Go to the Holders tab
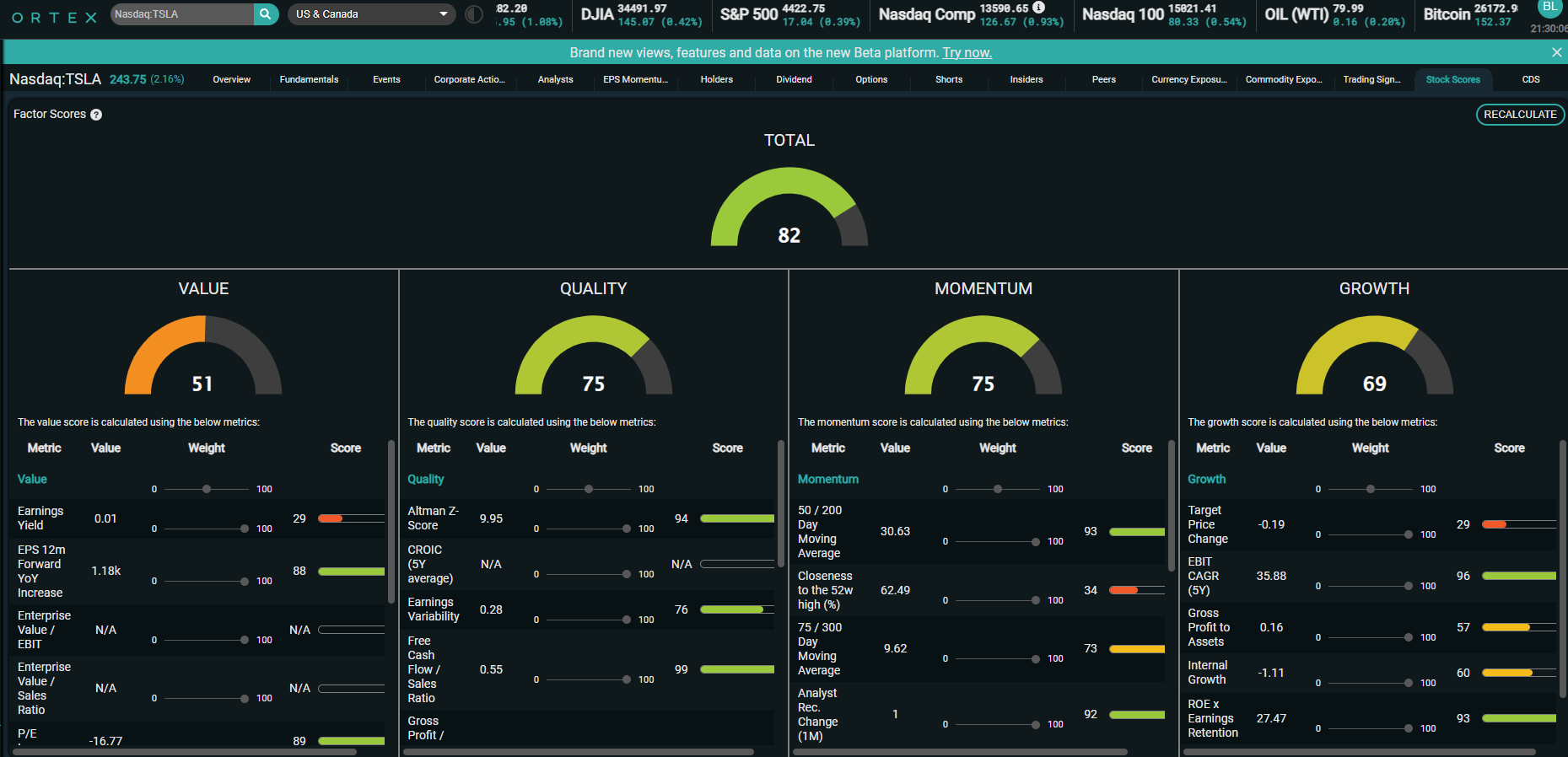 [716, 80]
